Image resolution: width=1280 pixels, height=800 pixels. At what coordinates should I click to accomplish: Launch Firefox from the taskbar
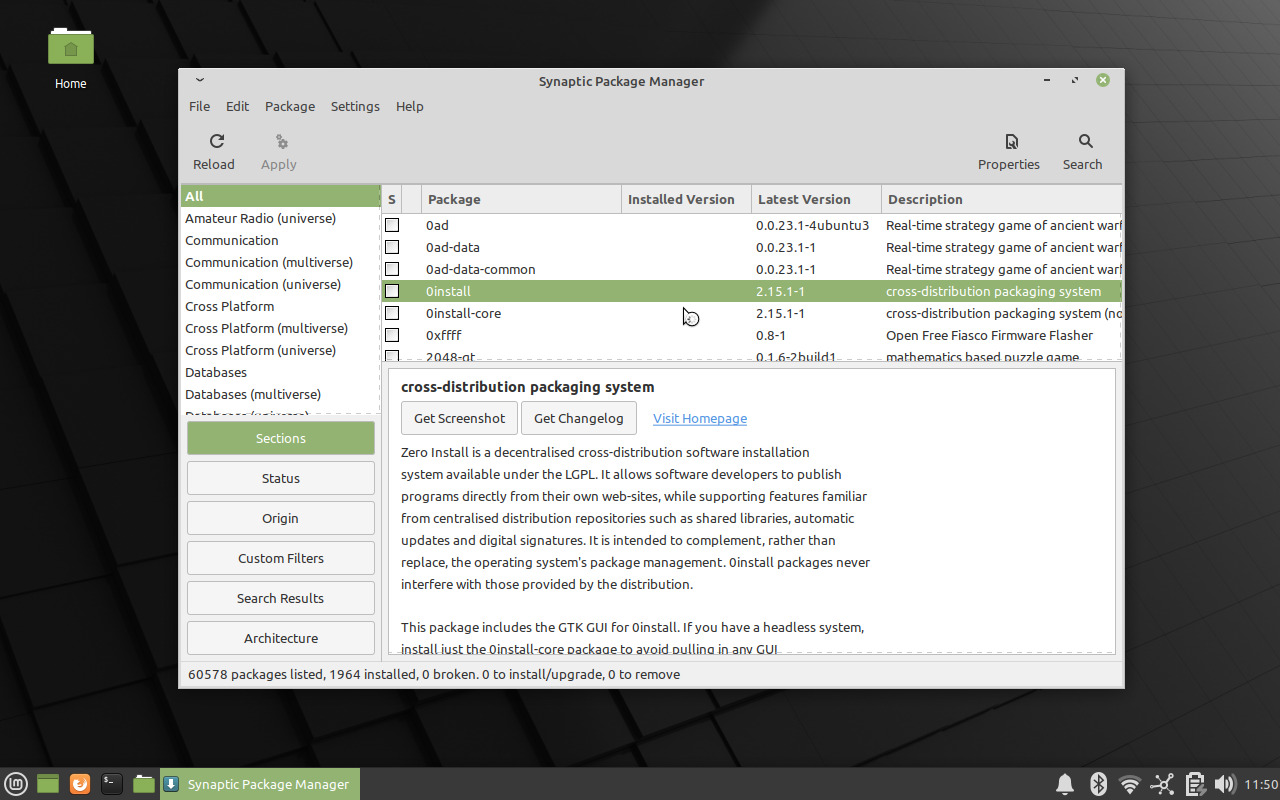pyautogui.click(x=79, y=784)
